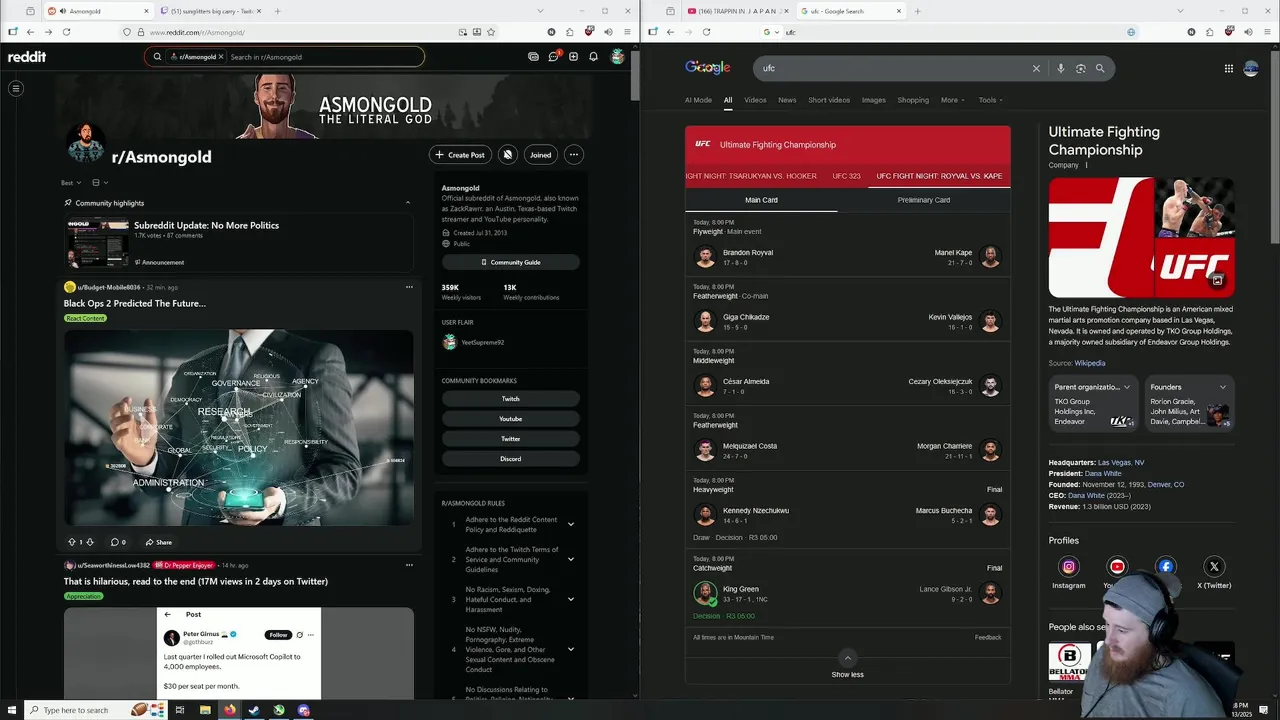This screenshot has width=1280, height=720.
Task: Search by image with Google Lens icon
Action: [x=1080, y=68]
